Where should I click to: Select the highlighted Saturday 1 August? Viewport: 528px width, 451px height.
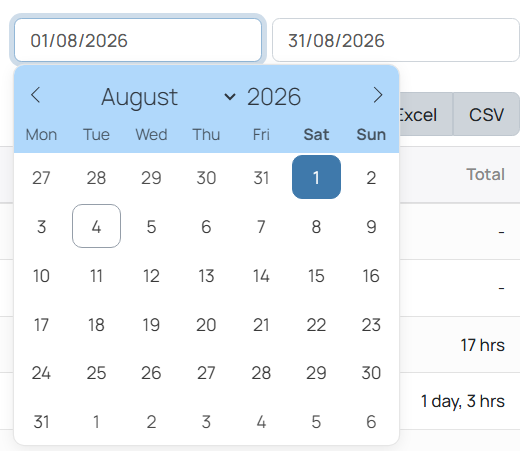click(x=316, y=177)
